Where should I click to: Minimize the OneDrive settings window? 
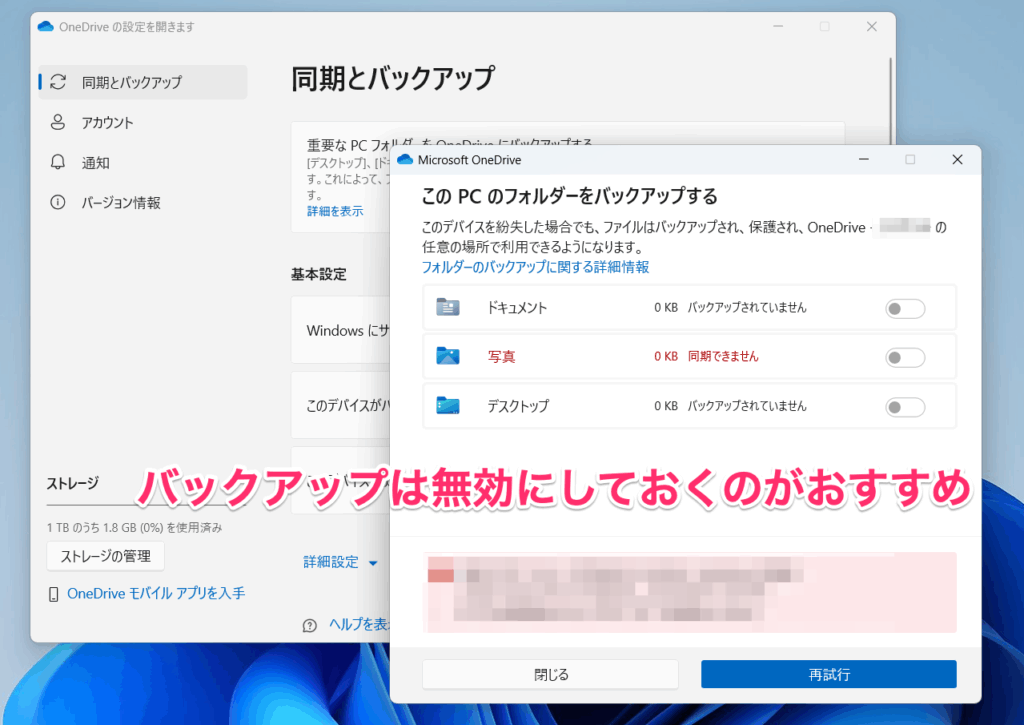point(778,26)
